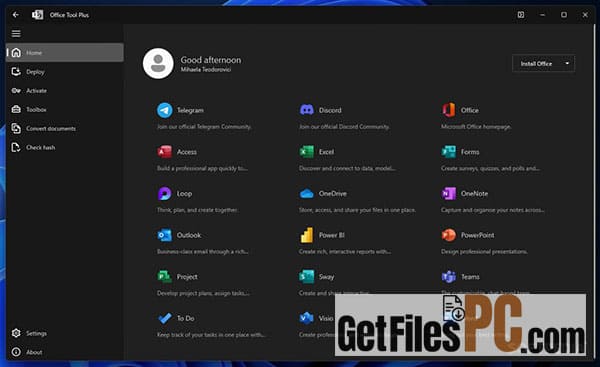Click the PowerPoint app icon

448,235
